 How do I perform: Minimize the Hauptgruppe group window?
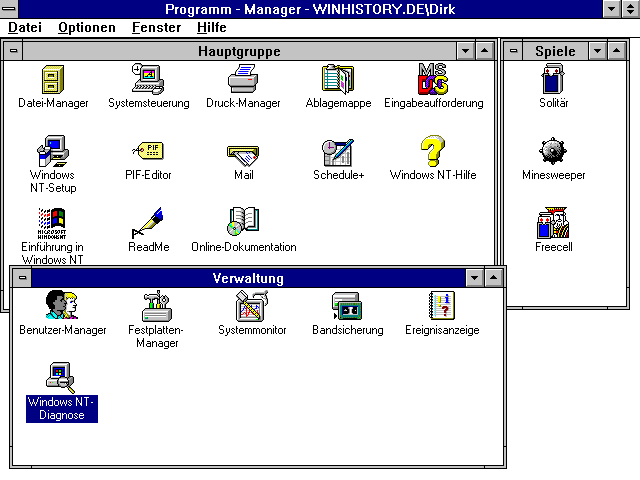point(465,51)
